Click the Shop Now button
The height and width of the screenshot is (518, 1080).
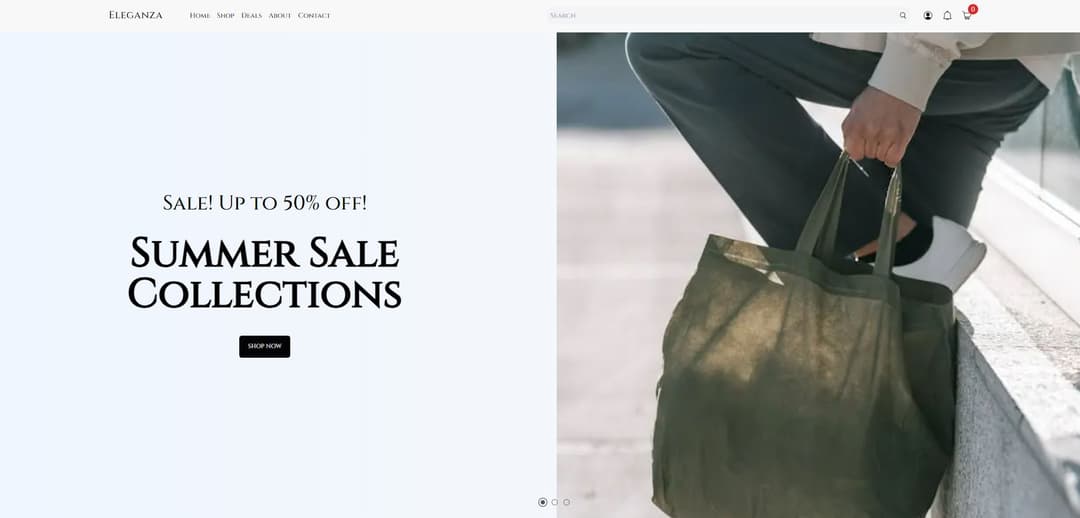[264, 346]
